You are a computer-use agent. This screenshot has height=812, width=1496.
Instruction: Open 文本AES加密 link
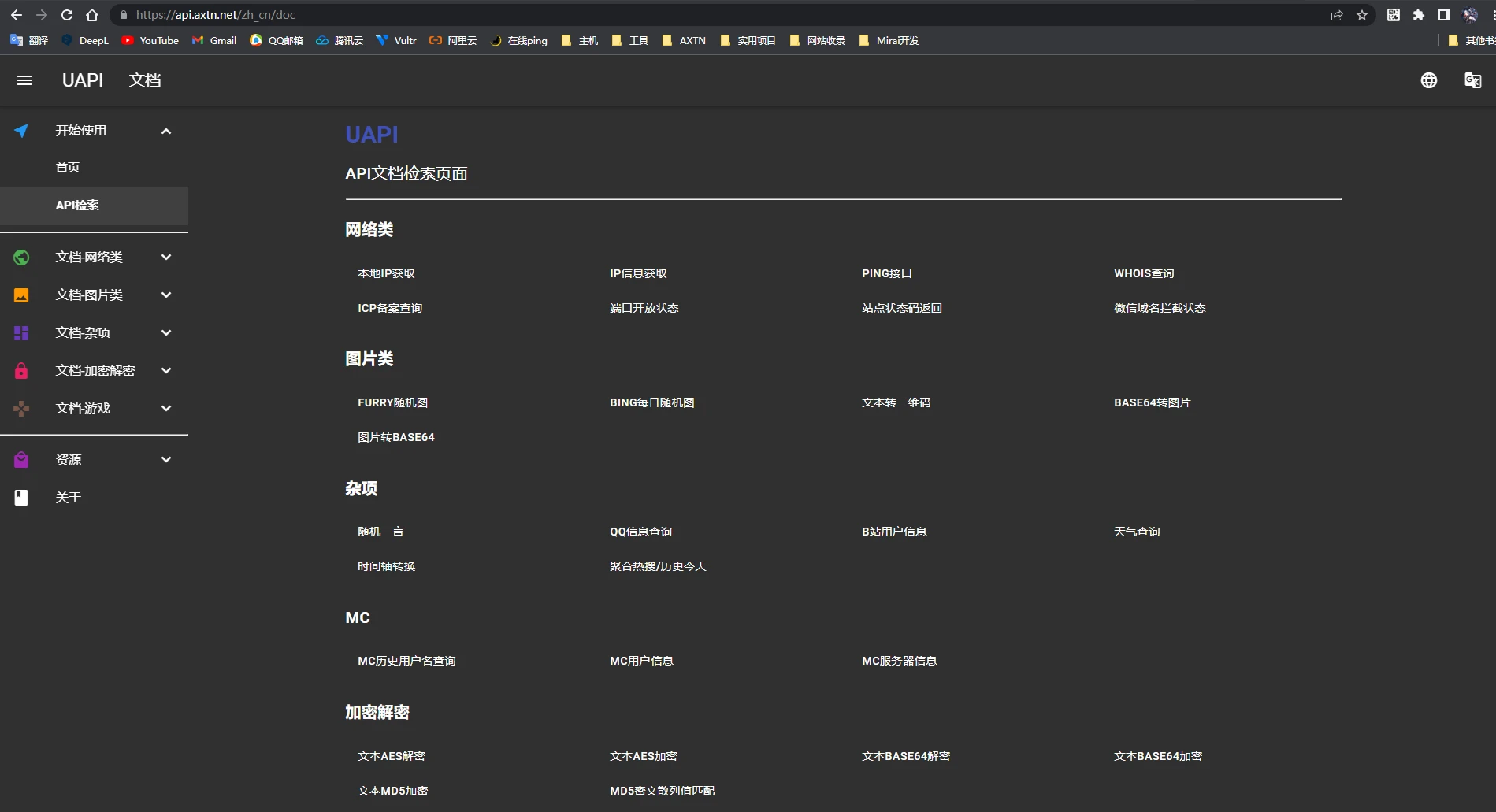(x=644, y=756)
